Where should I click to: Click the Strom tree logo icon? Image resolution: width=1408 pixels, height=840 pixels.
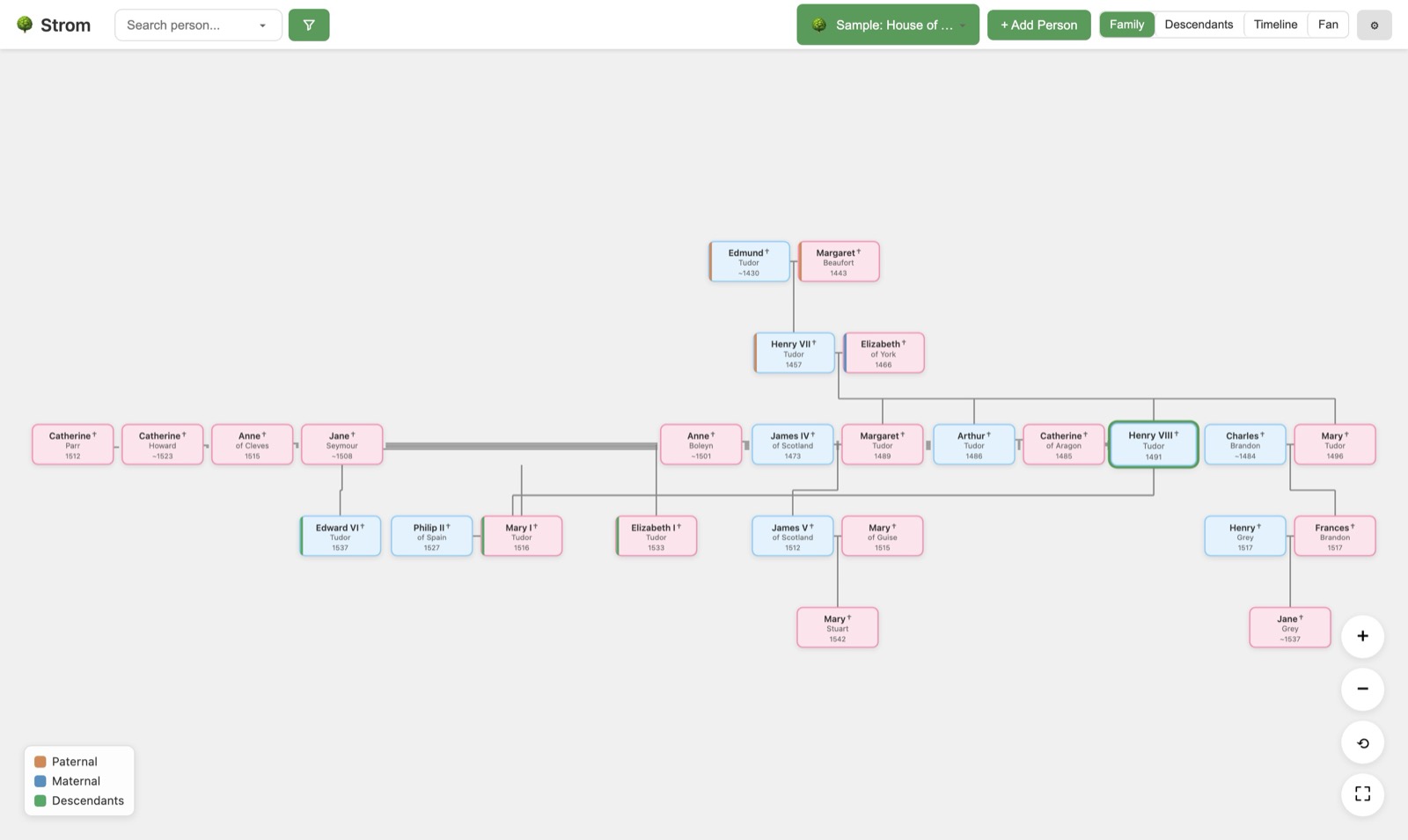pyautogui.click(x=25, y=25)
